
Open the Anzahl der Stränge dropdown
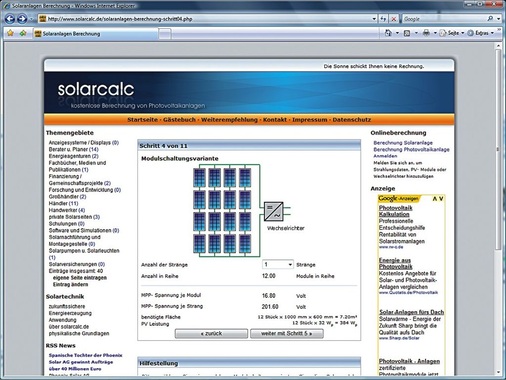click(277, 264)
